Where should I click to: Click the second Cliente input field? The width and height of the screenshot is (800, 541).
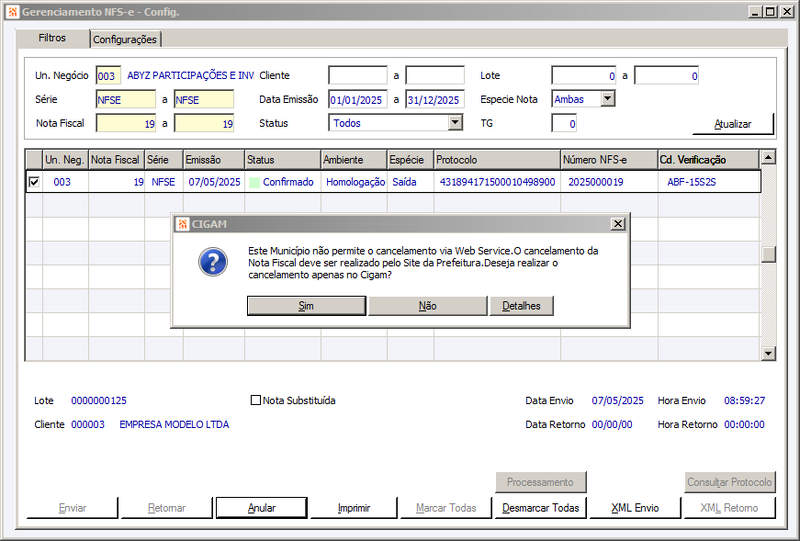click(x=435, y=75)
